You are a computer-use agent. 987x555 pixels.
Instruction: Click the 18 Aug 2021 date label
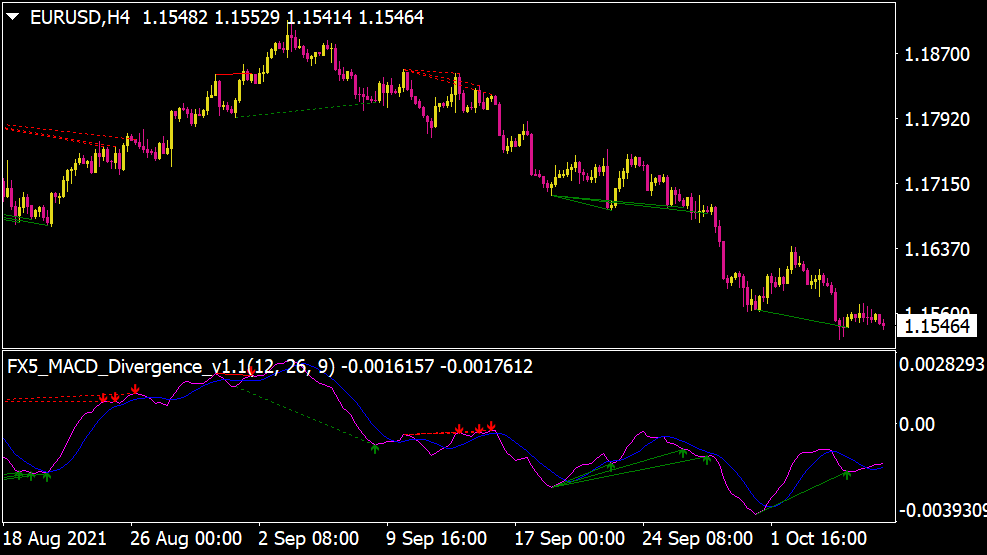[55, 539]
